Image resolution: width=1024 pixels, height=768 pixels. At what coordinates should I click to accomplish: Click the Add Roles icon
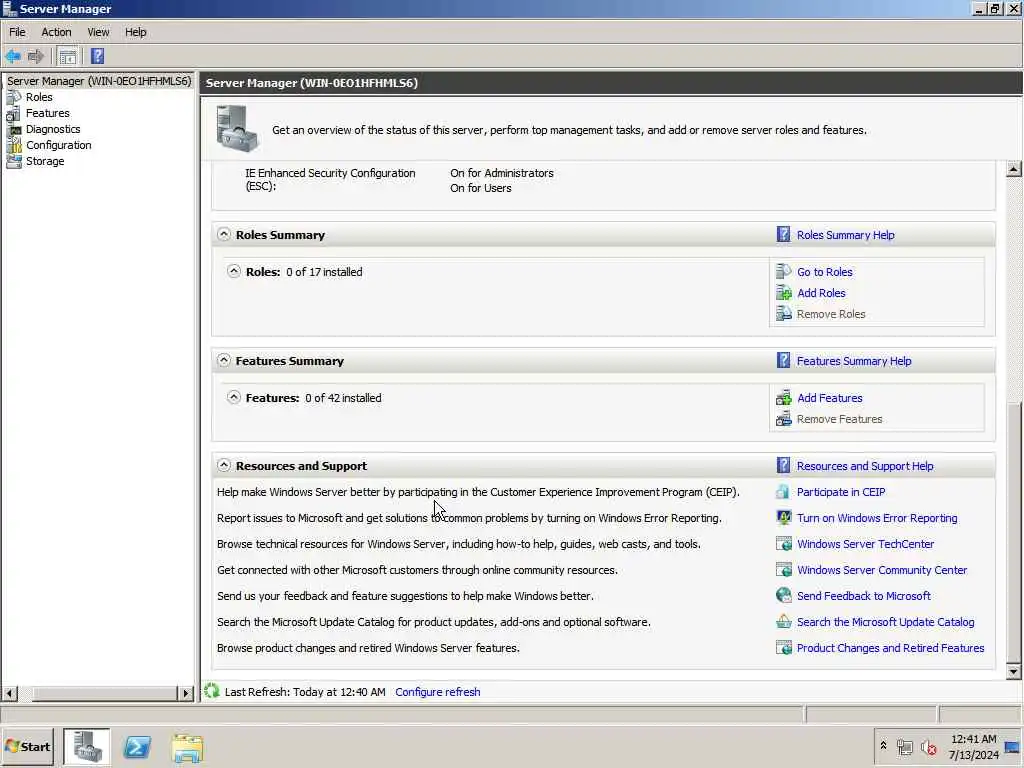783,293
